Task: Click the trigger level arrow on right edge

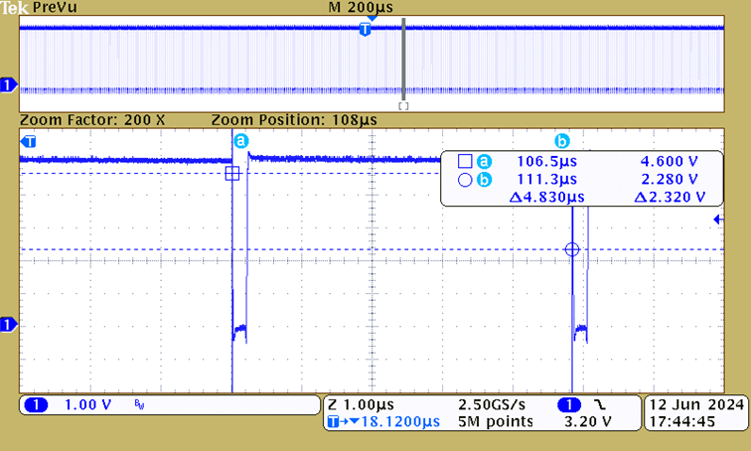Action: point(716,219)
